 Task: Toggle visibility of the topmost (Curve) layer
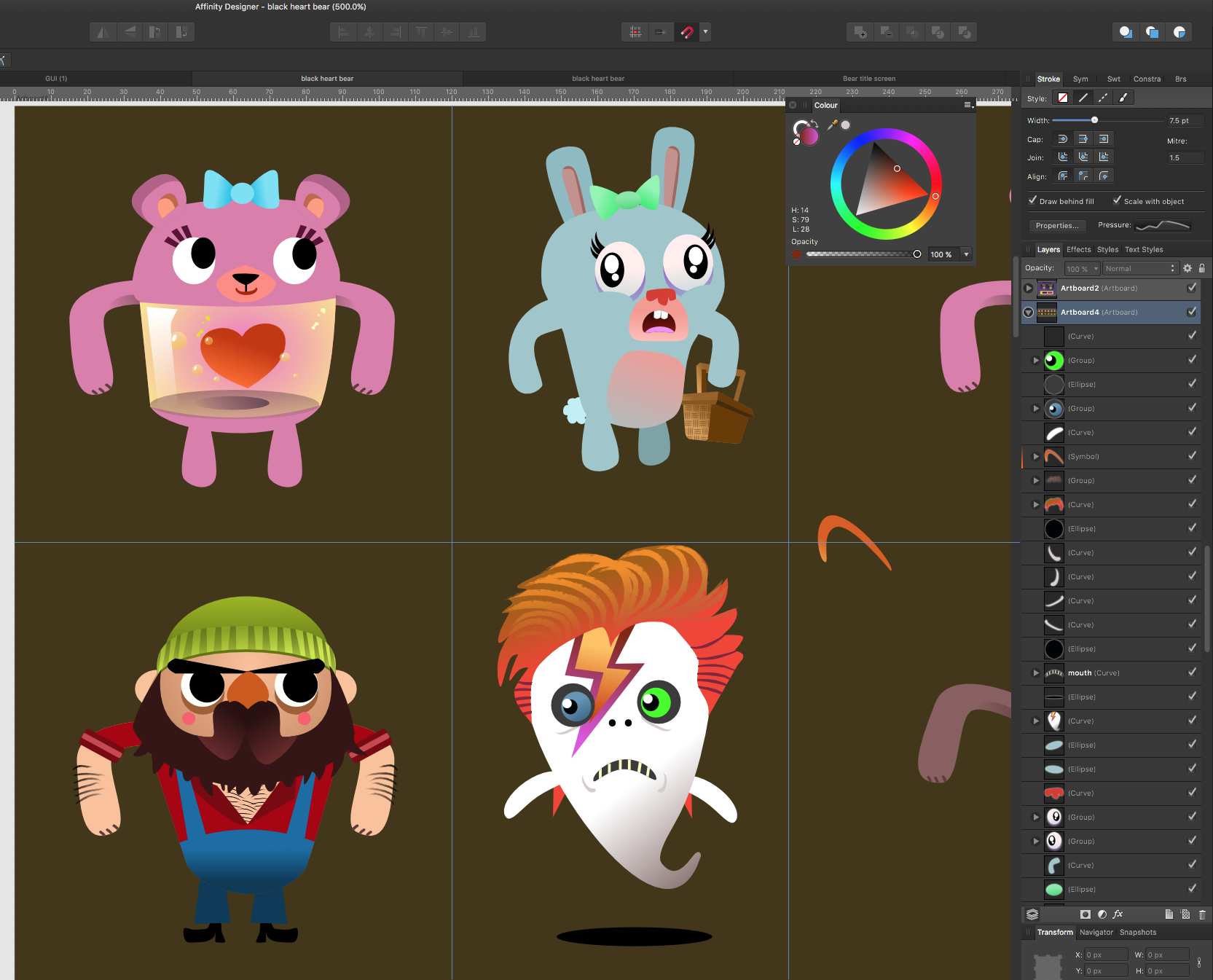tap(1192, 336)
